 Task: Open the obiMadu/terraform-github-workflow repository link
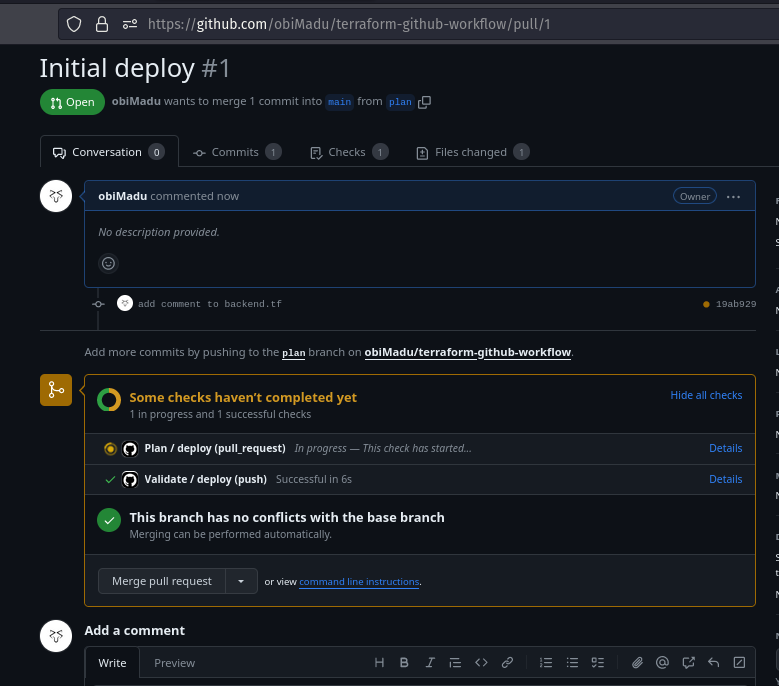click(467, 352)
